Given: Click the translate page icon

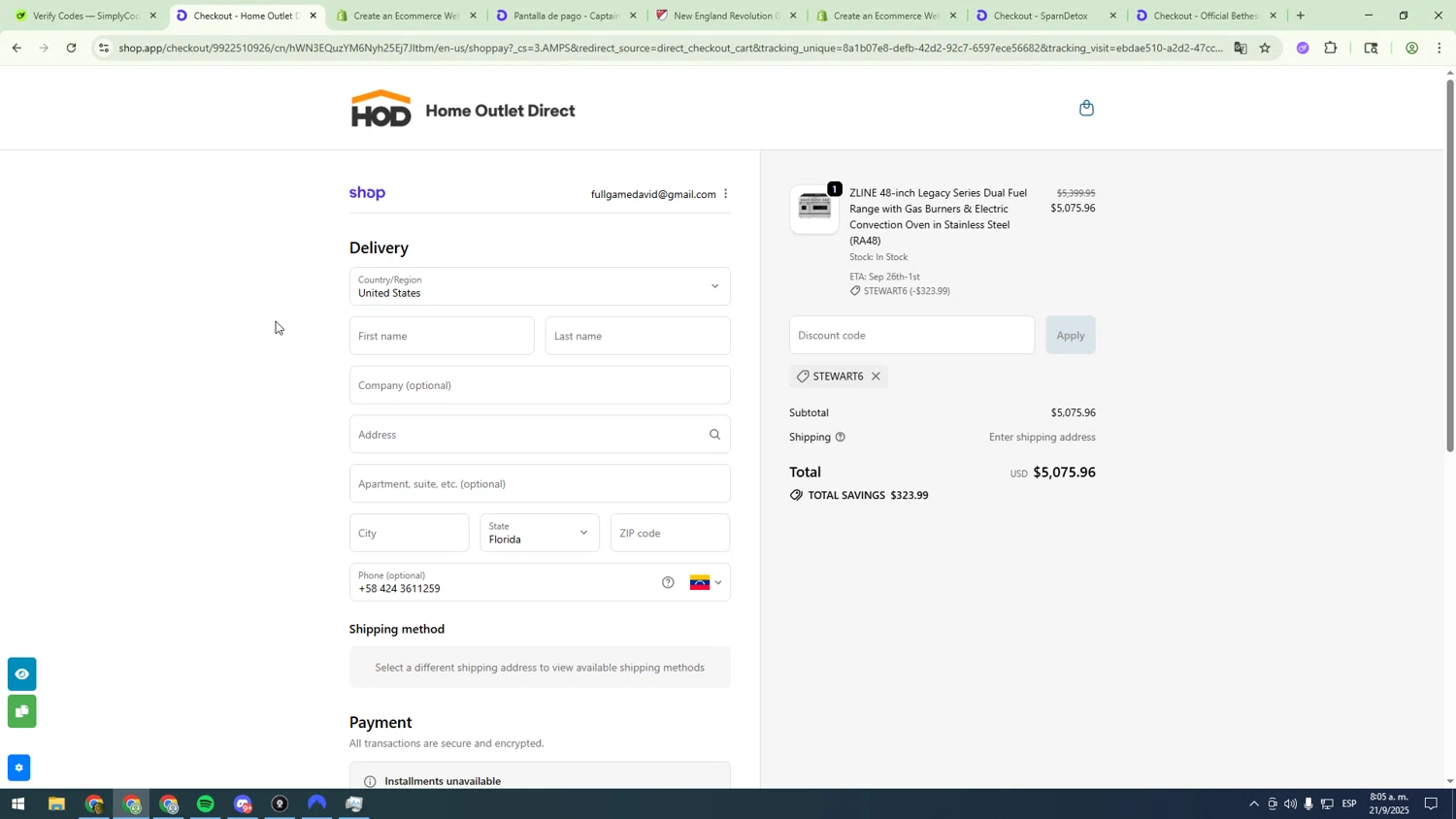Looking at the screenshot, I should (1240, 48).
